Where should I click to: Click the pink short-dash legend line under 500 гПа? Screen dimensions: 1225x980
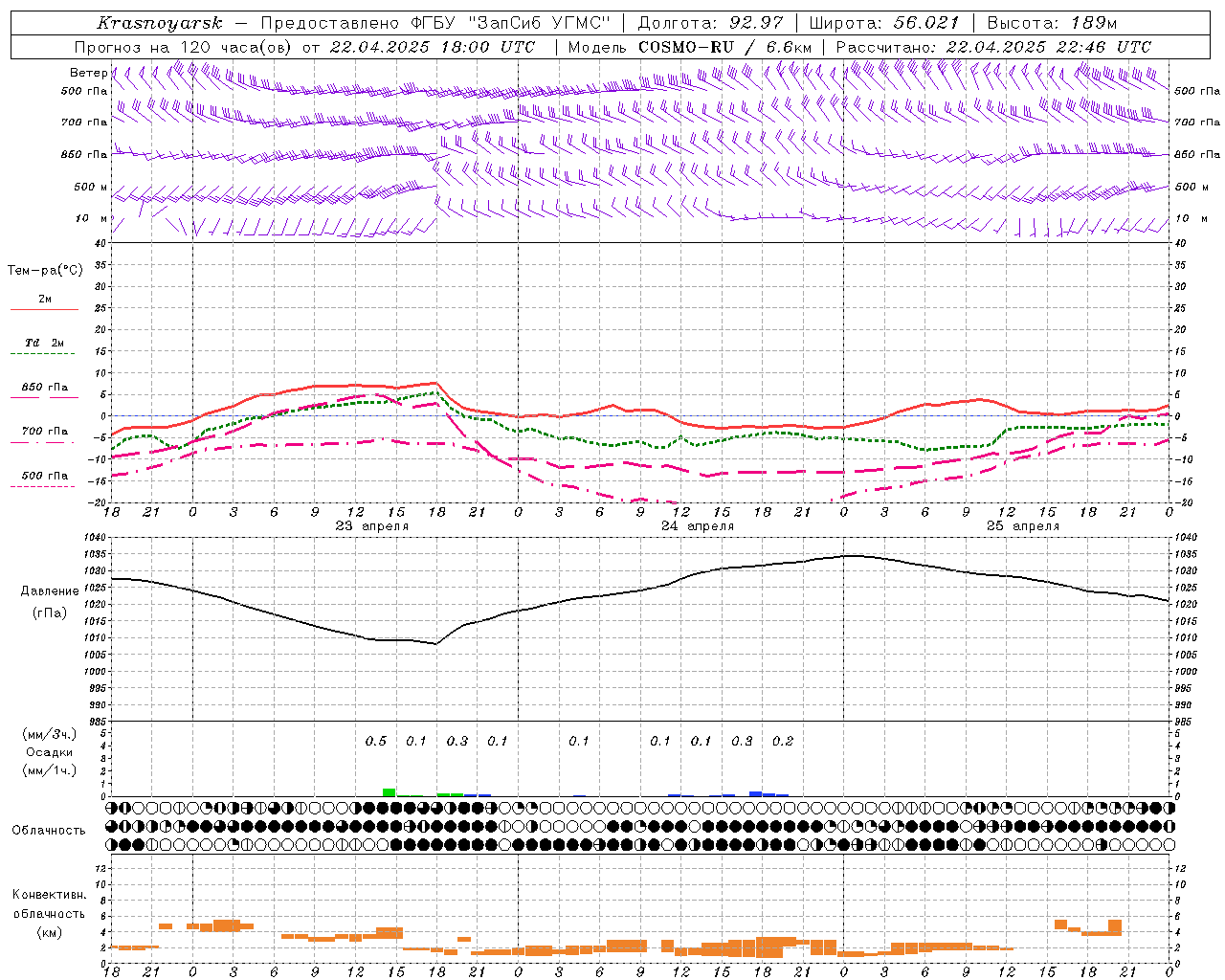coord(44,486)
